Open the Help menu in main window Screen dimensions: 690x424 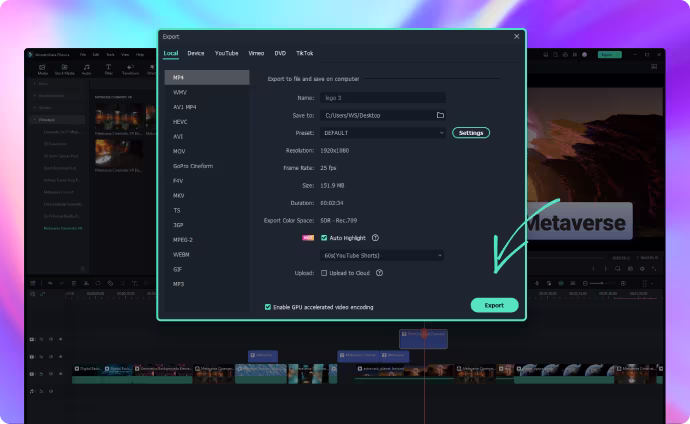(140, 55)
